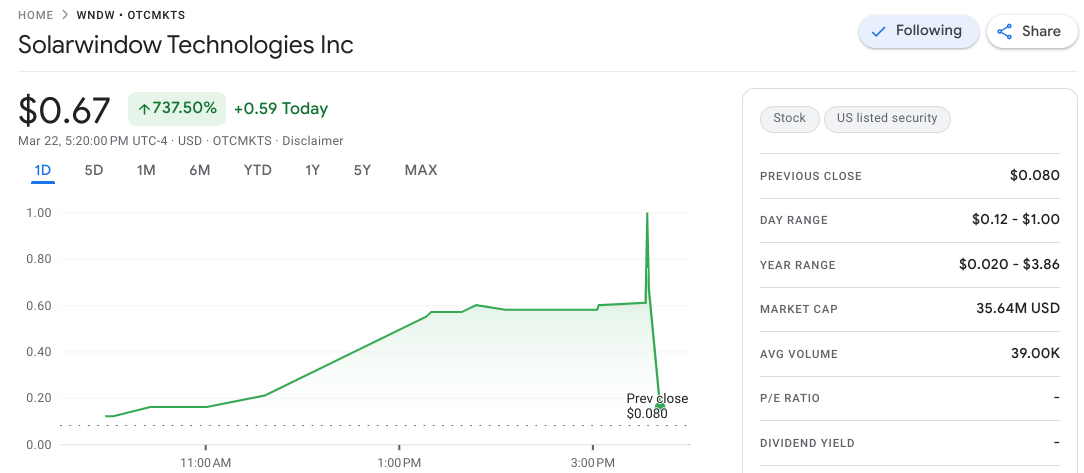The image size is (1084, 473).
Task: Click the US listed security chip
Action: pos(887,119)
